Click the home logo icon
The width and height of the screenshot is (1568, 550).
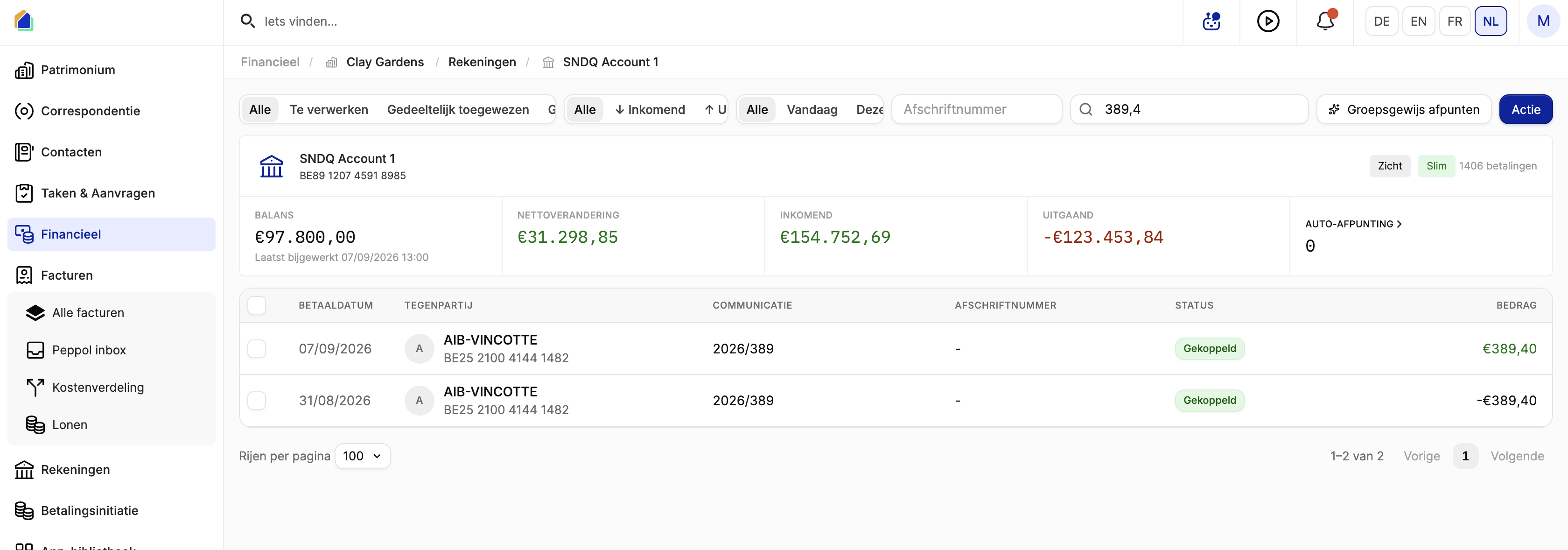tap(24, 21)
